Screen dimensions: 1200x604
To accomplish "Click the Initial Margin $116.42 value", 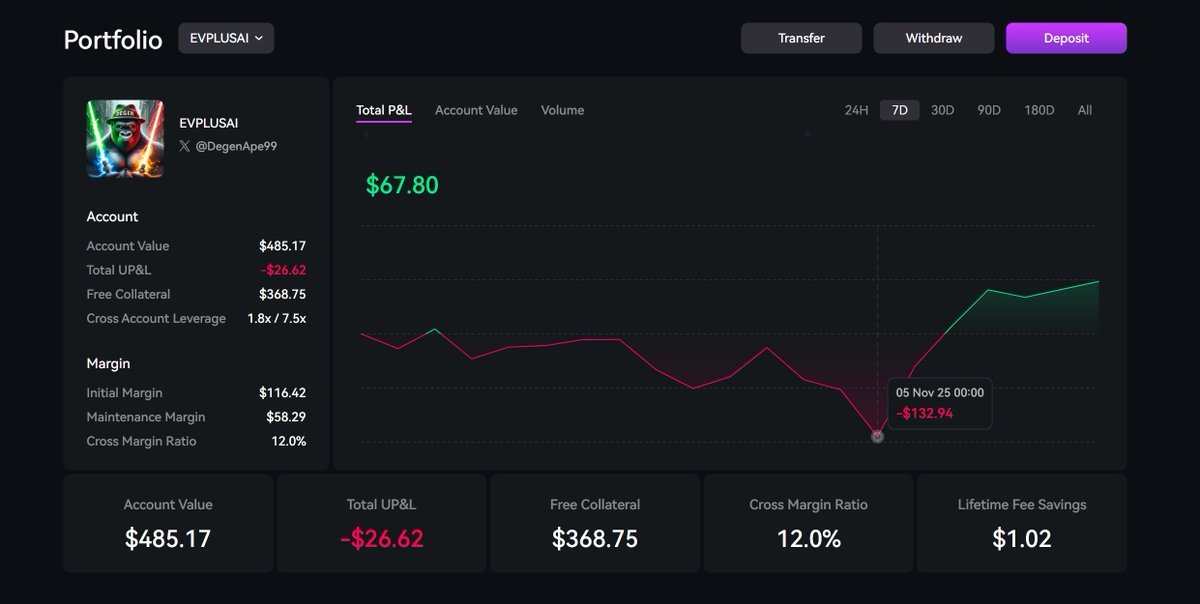I will pos(282,393).
